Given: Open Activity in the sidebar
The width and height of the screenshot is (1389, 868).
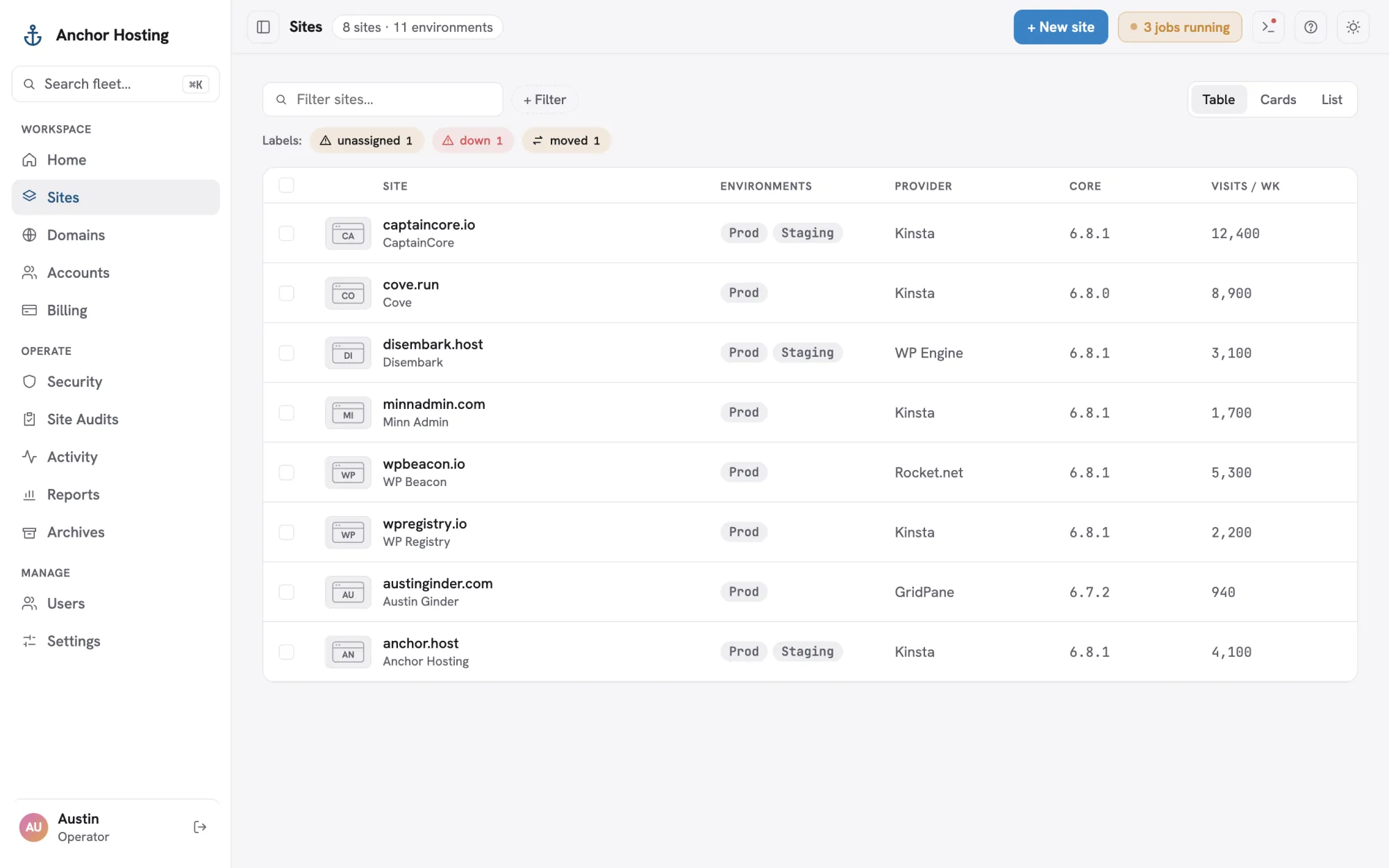Looking at the screenshot, I should pyautogui.click(x=115, y=456).
